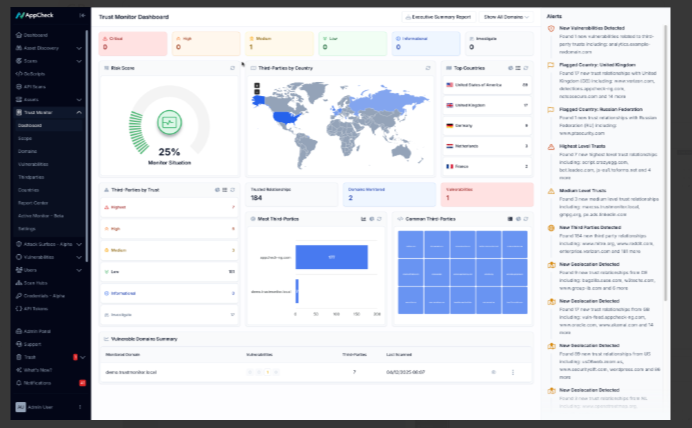Click the three-dot menu in the demo.trustmonitor.local row

tap(513, 372)
